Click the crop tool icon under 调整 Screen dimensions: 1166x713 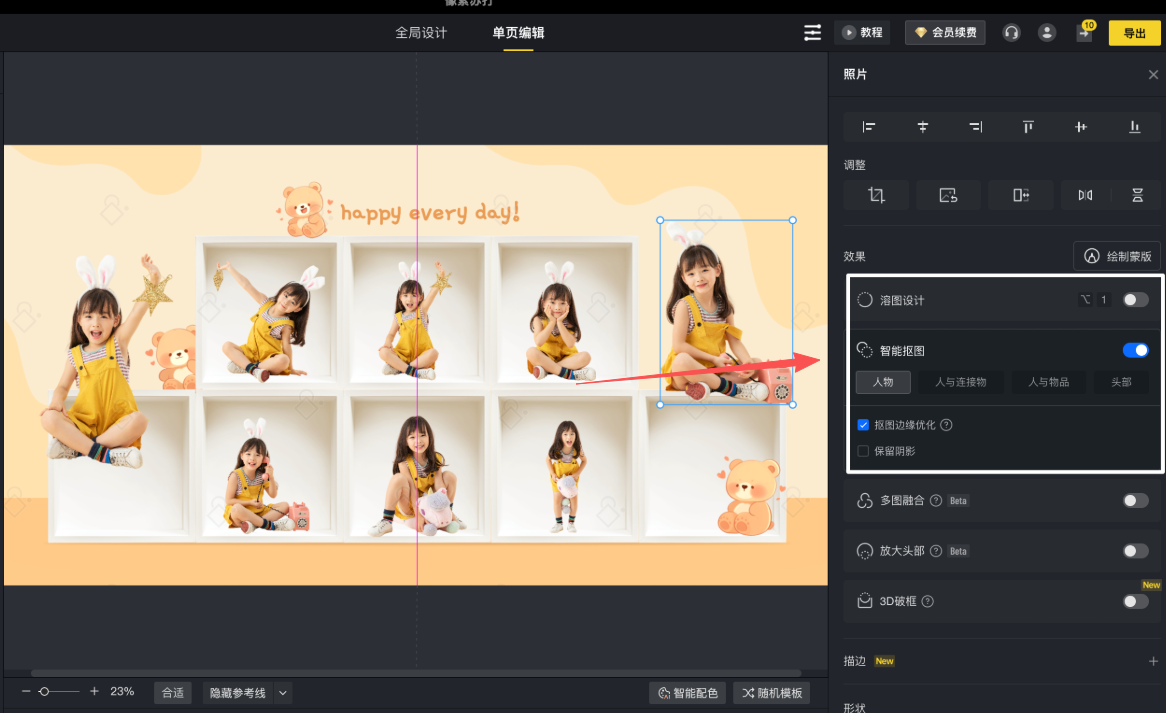tap(877, 195)
